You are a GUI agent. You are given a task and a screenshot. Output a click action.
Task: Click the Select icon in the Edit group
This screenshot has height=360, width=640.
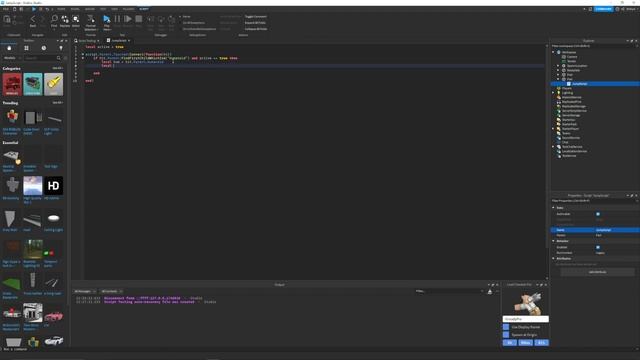coord(76,19)
